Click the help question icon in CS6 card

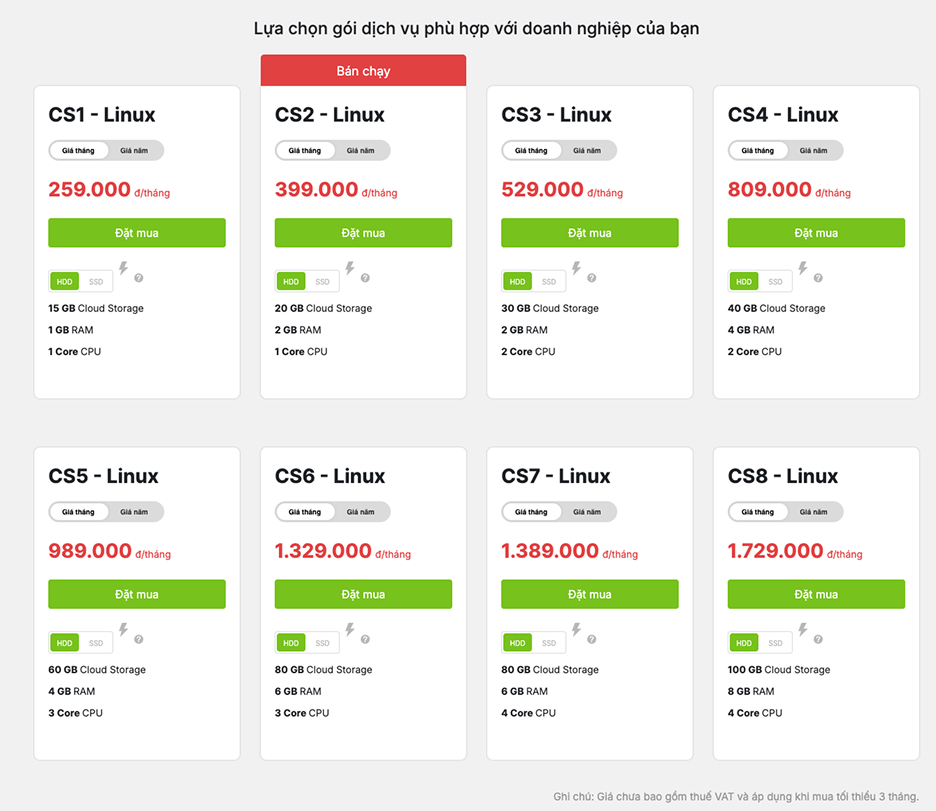pyautogui.click(x=365, y=639)
